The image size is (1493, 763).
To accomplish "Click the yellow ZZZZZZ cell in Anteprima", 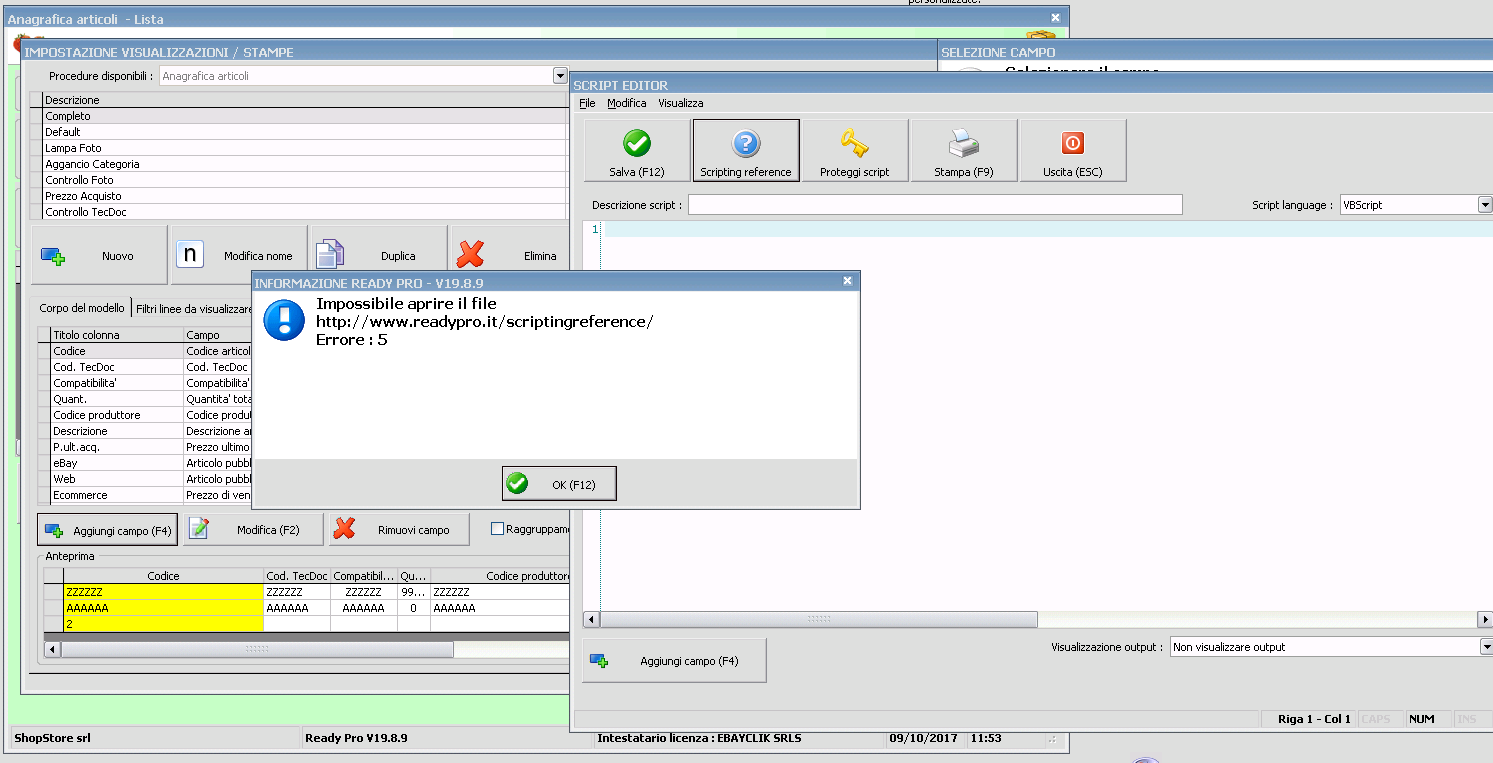I will [163, 592].
